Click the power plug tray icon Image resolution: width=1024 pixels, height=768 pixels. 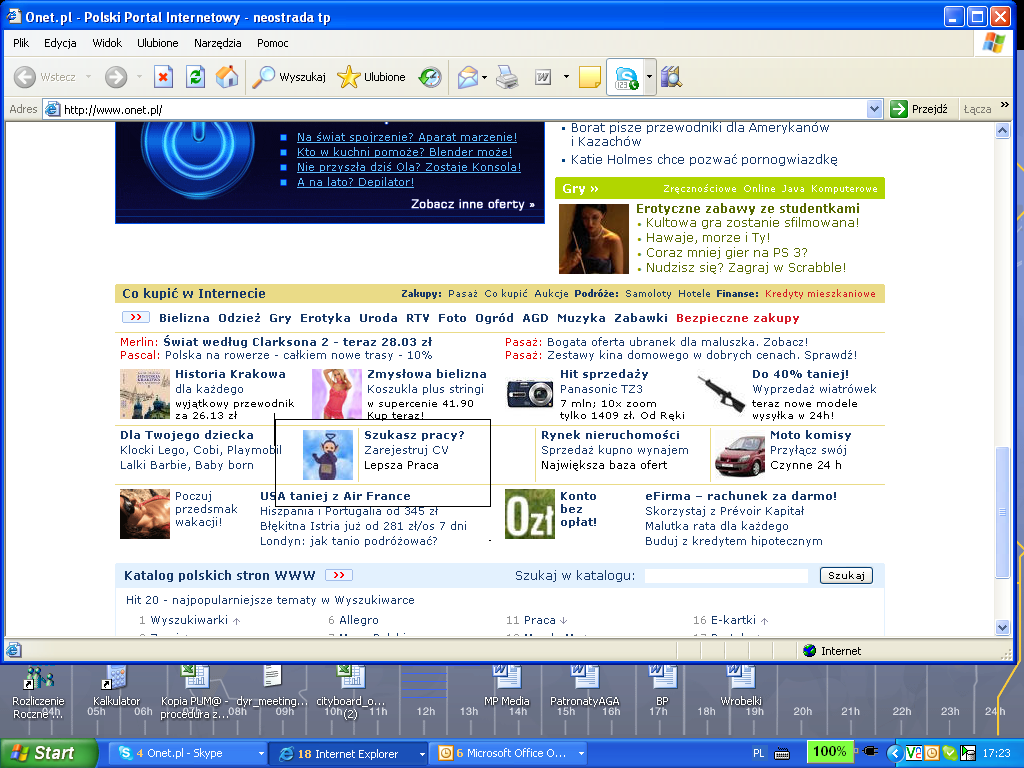tap(870, 752)
